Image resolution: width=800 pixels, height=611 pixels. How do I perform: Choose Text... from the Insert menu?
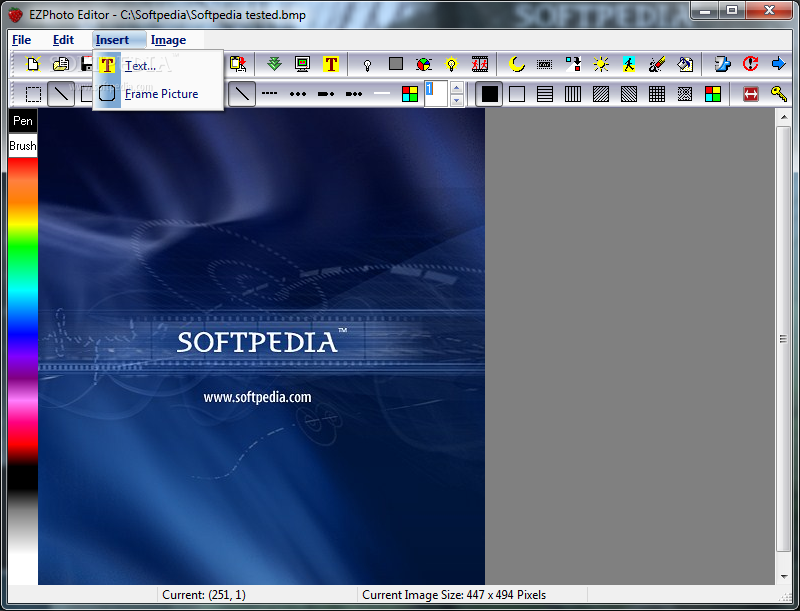158,65
